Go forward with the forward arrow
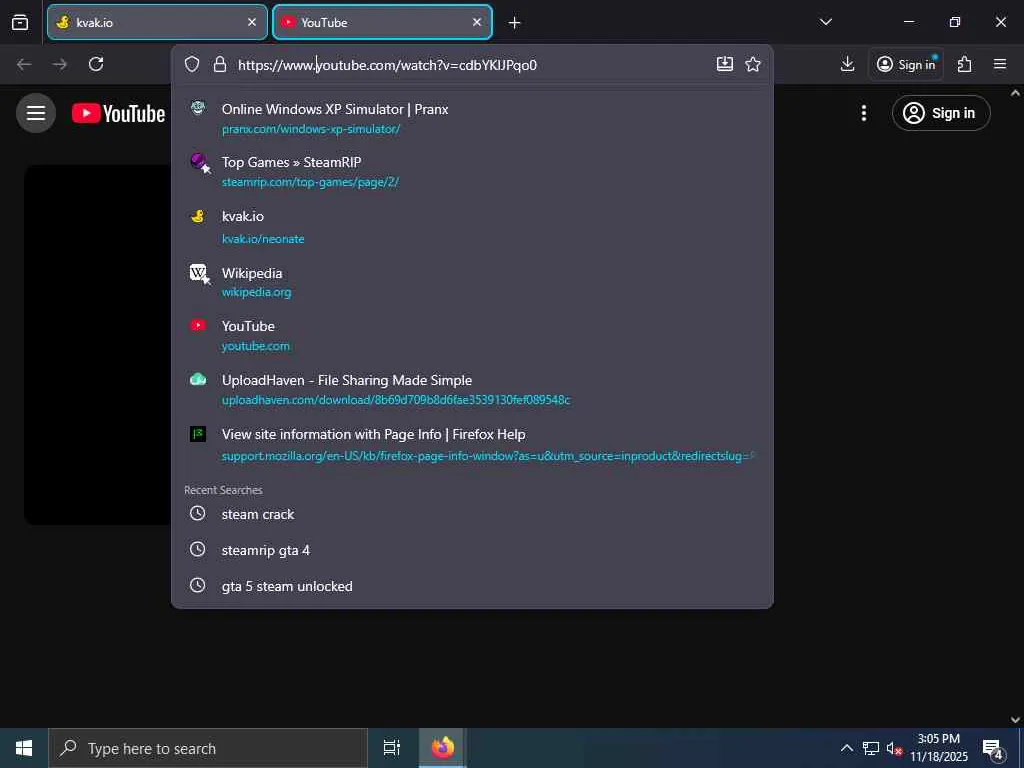The width and height of the screenshot is (1024, 768). point(60,64)
